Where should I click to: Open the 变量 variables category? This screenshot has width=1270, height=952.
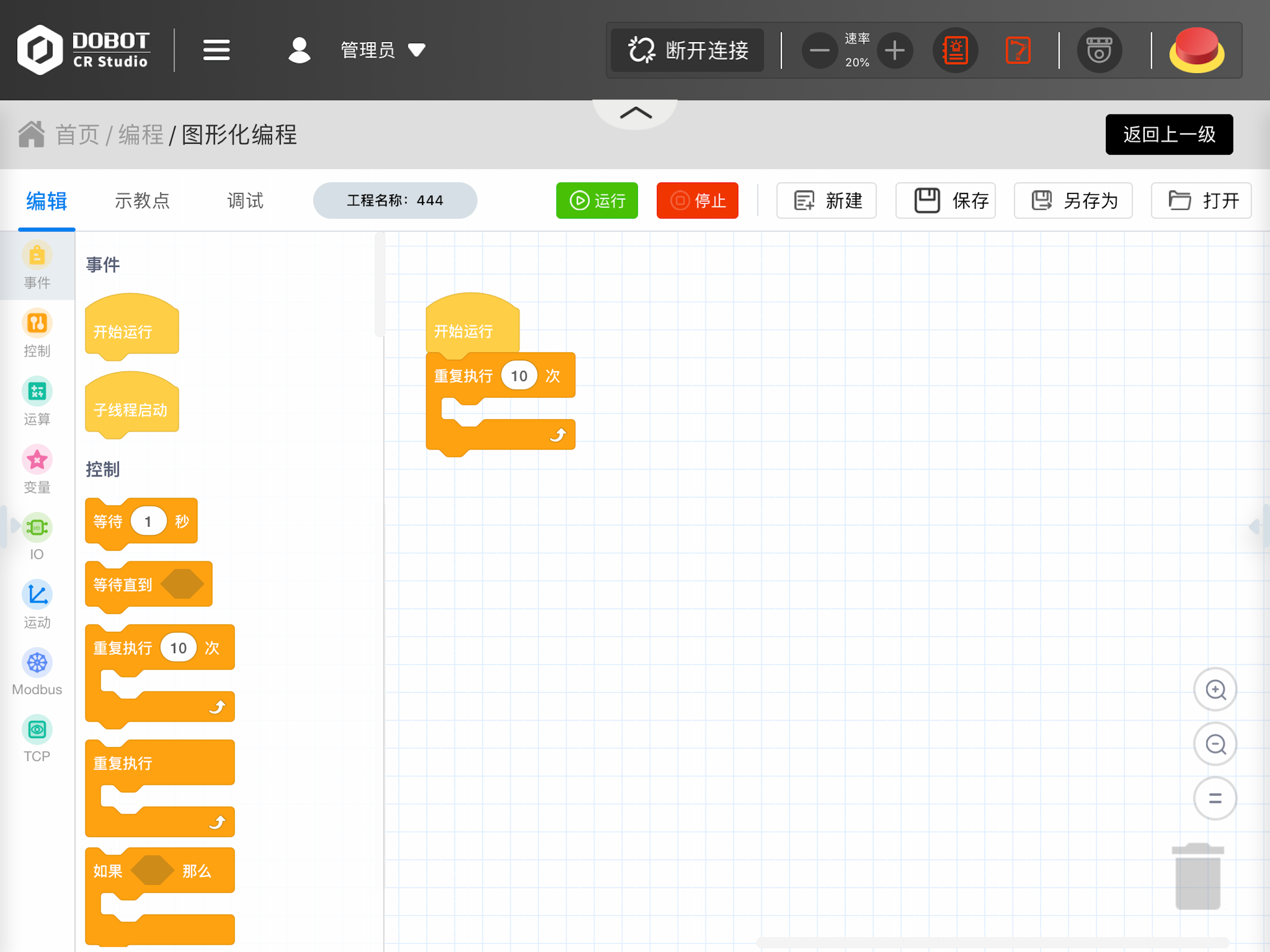pos(37,469)
